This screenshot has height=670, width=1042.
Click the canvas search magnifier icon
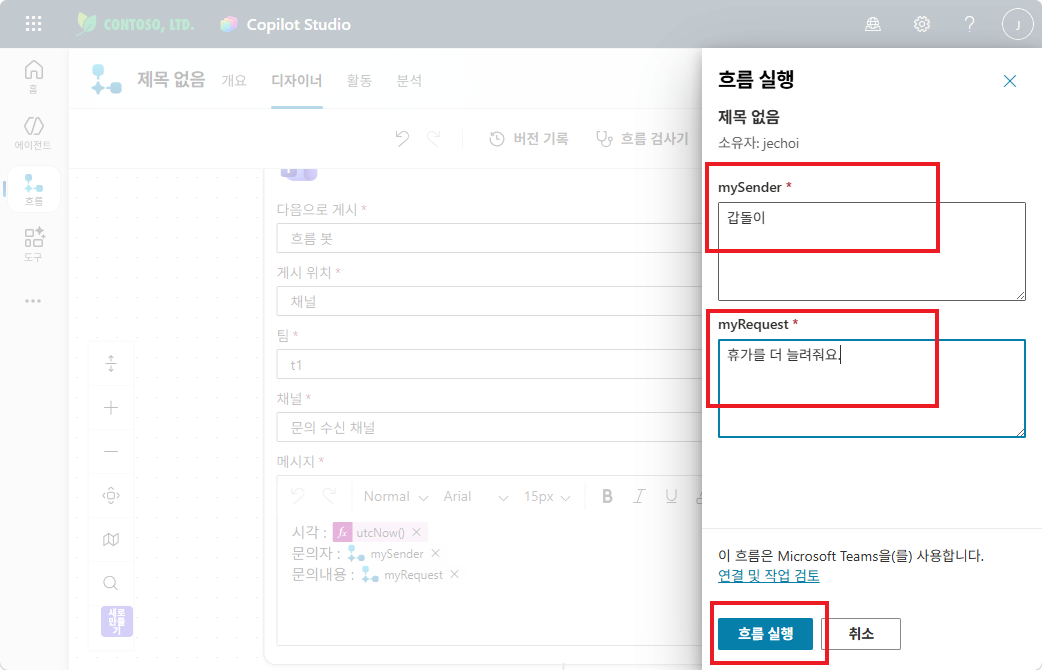pos(111,583)
